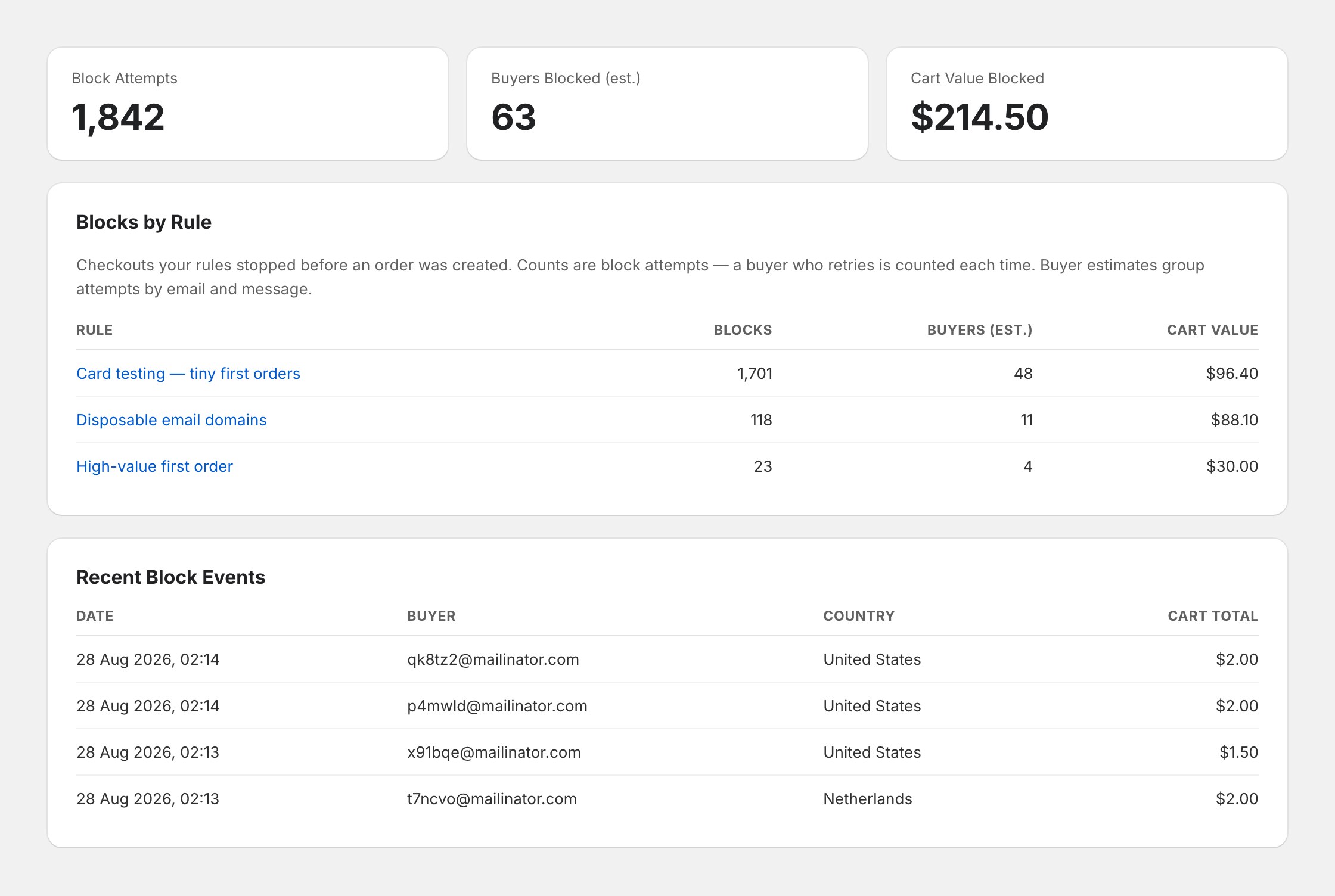Click the RULE column header
Screen dimensions: 1335x896
pyautogui.click(x=94, y=330)
